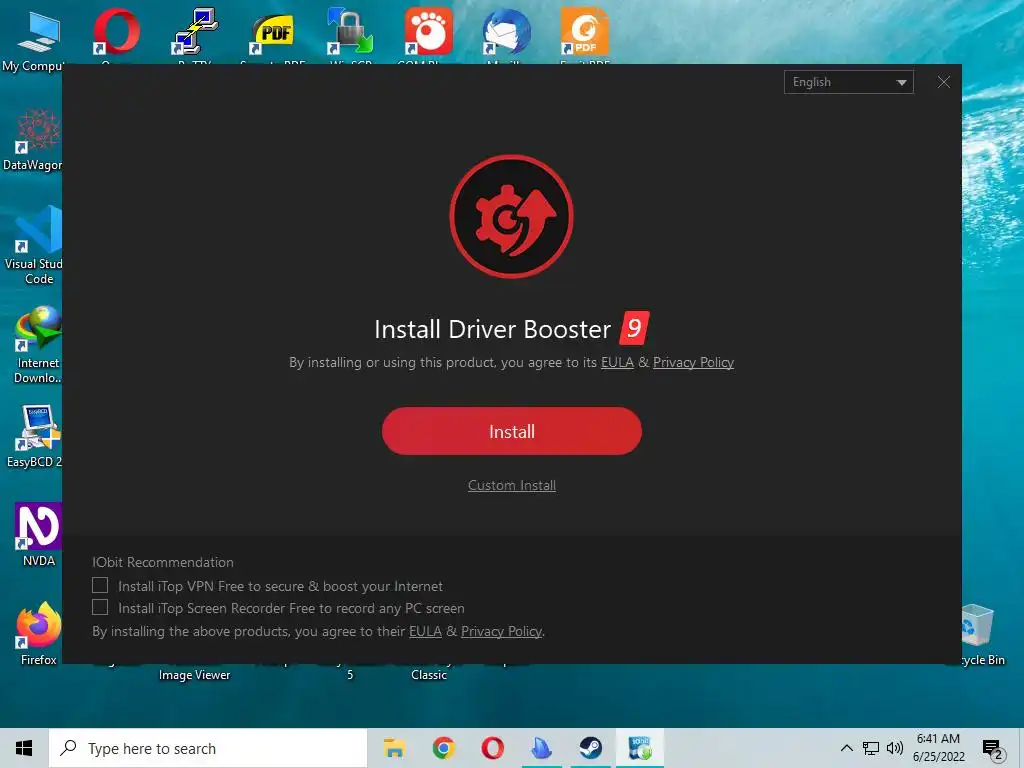Screen dimensions: 1024x768
Task: Open IObit recommendation Privacy Policy link
Action: [x=502, y=632]
